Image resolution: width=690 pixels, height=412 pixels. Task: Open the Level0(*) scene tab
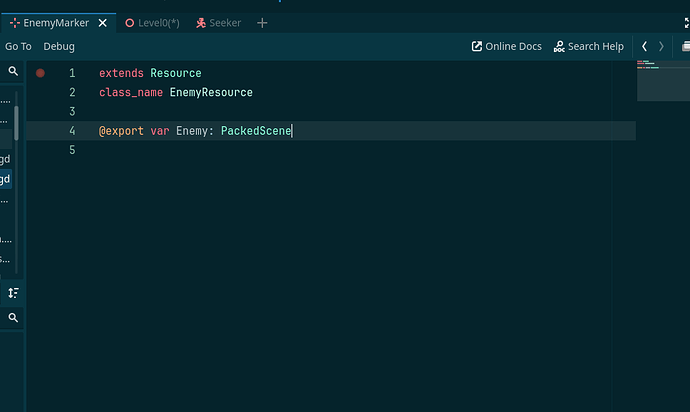[x=152, y=23]
